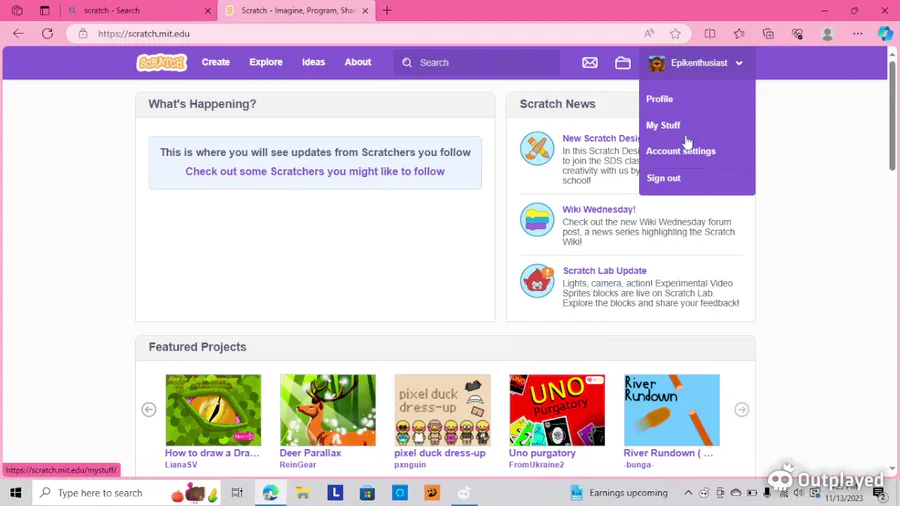900x506 pixels.
Task: Click the Scratch logo
Action: click(x=162, y=63)
